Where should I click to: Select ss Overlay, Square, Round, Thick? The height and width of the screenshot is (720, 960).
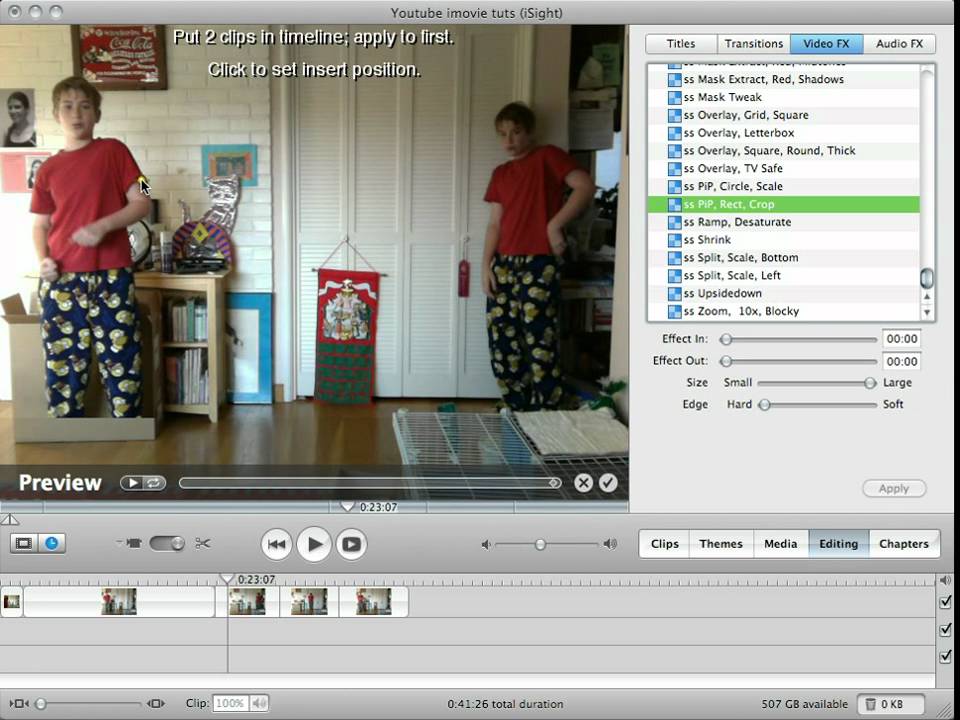tap(784, 151)
